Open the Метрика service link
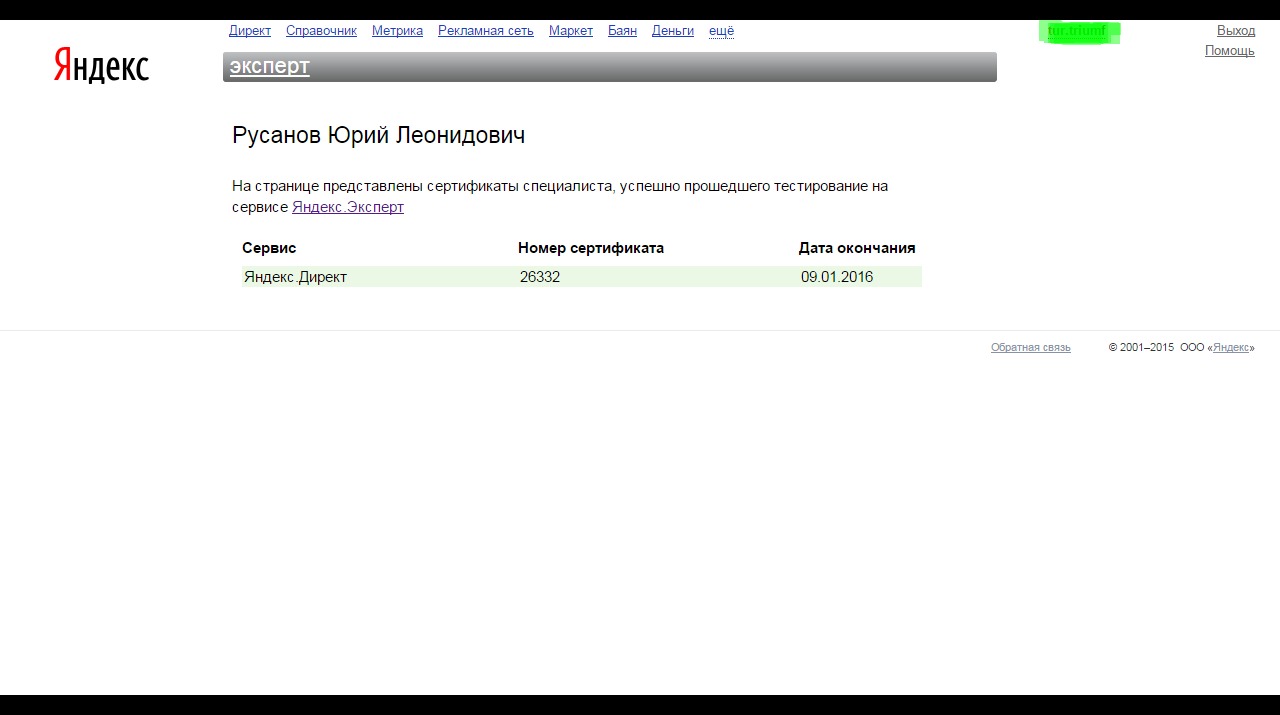This screenshot has height=715, width=1280. click(x=397, y=30)
